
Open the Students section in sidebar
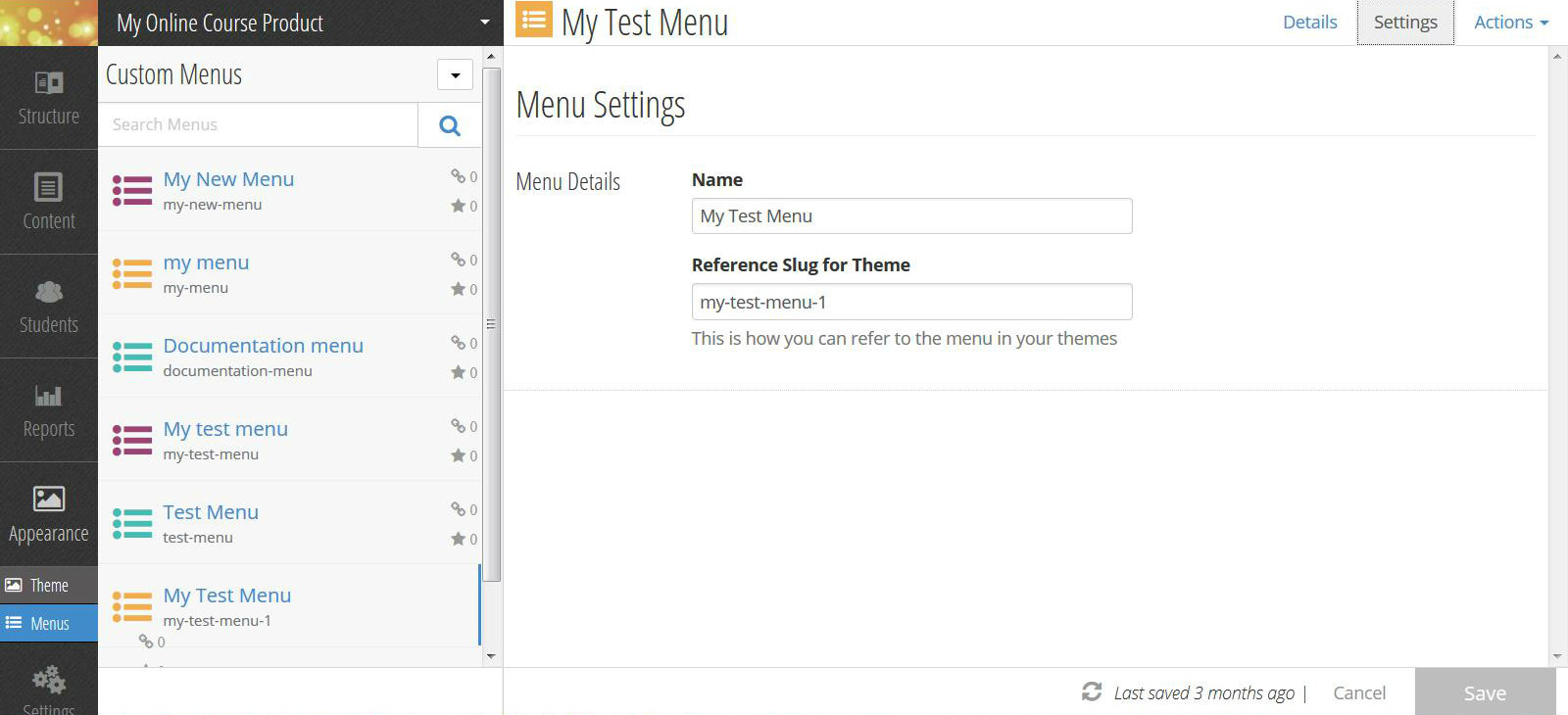tap(49, 307)
